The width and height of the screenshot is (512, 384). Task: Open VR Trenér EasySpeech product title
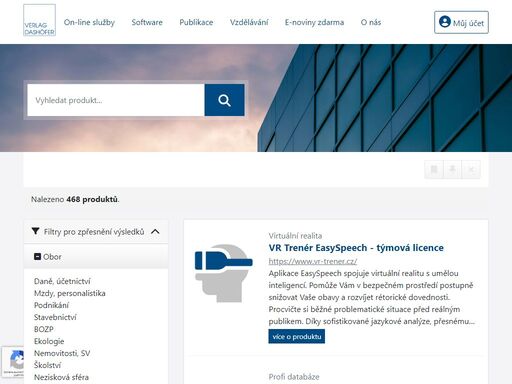[x=356, y=248]
